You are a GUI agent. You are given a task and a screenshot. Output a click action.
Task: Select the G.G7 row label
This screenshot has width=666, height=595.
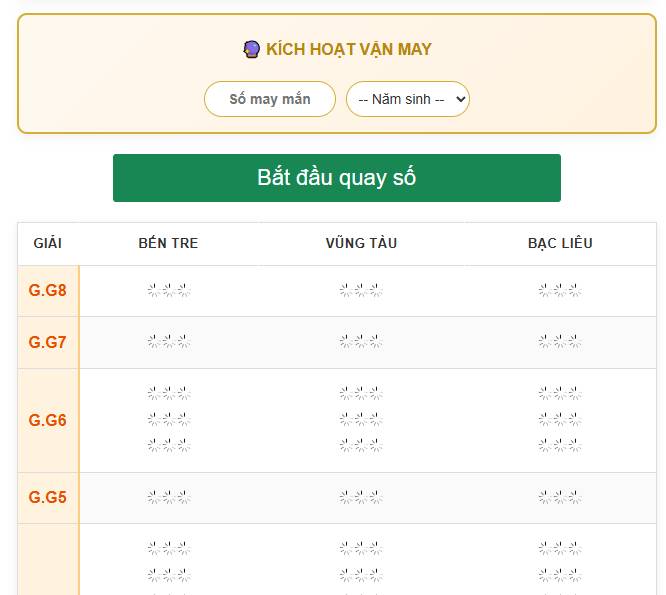48,342
